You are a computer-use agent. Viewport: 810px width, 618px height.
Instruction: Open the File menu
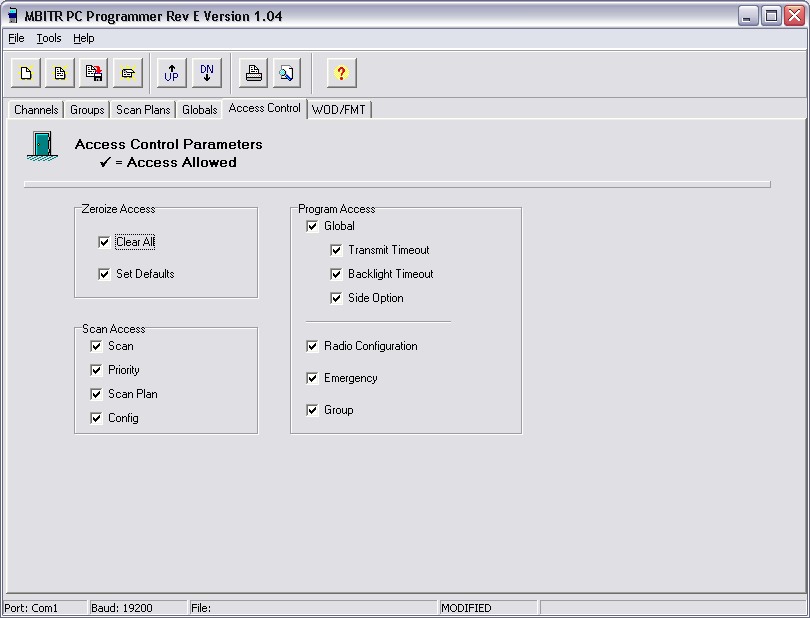[16, 38]
